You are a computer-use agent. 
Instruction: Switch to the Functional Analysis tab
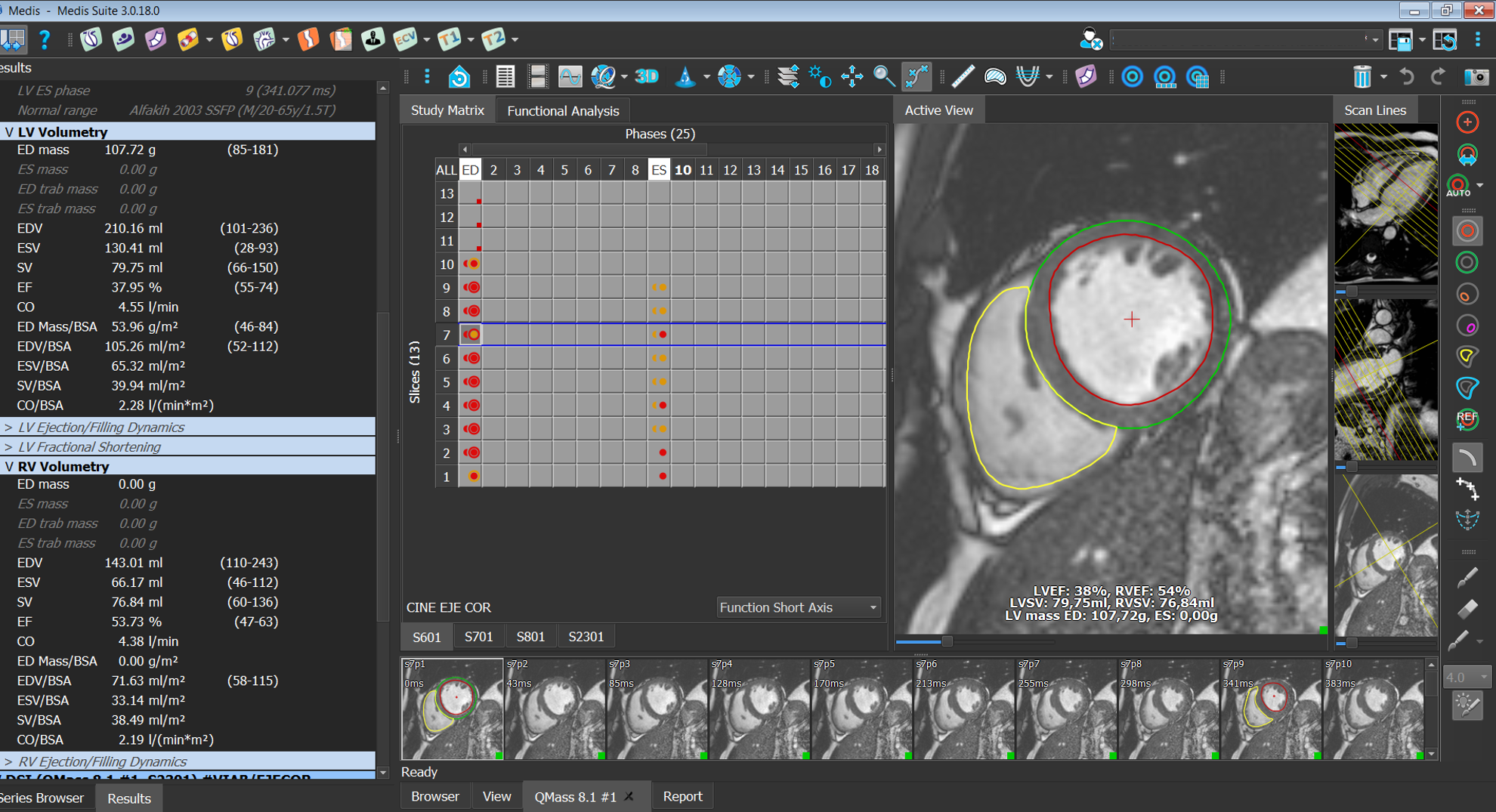click(562, 110)
